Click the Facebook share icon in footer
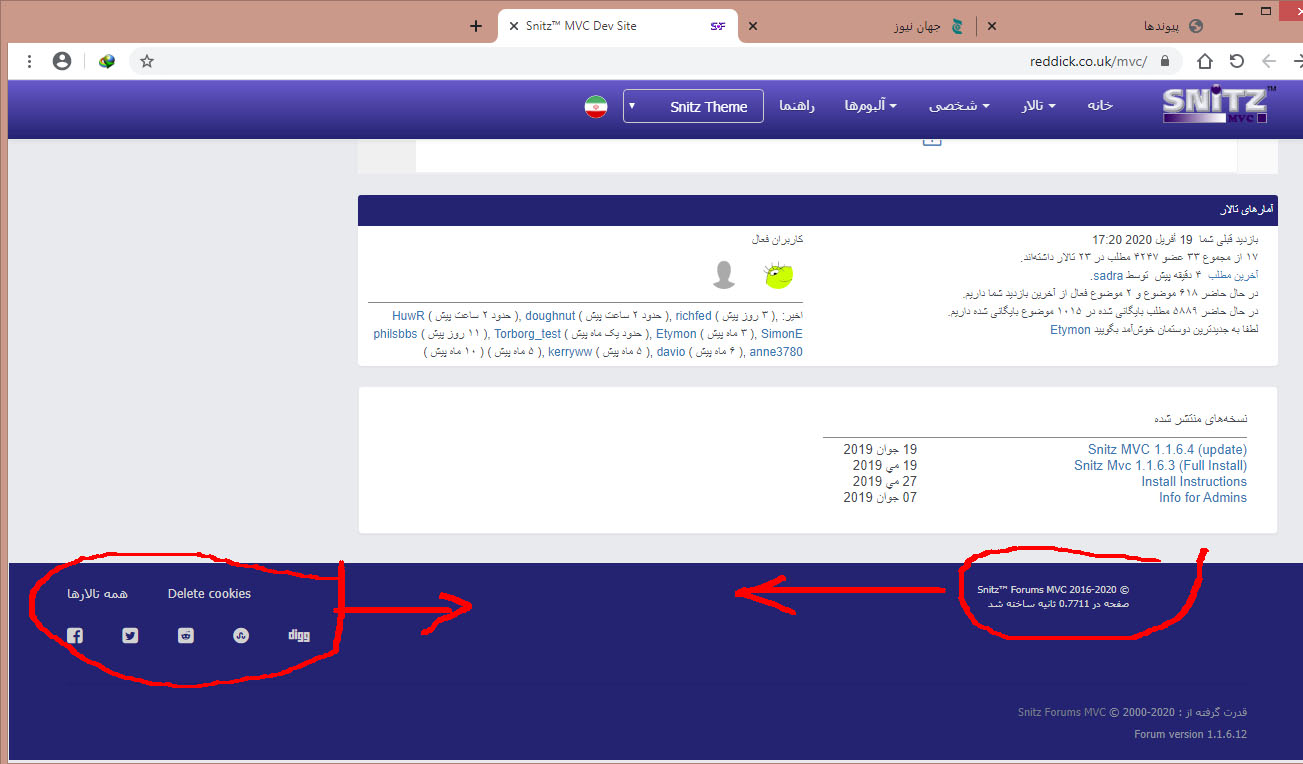1303x764 pixels. coord(75,635)
